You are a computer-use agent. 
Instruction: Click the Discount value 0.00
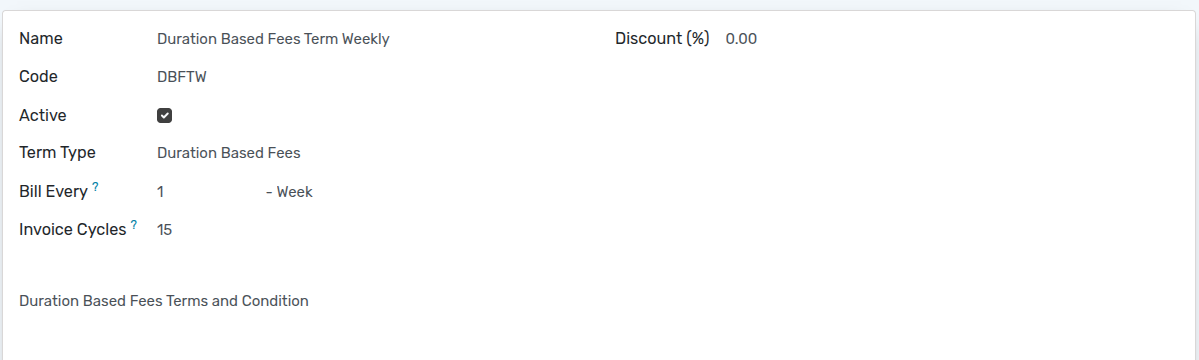(x=741, y=39)
